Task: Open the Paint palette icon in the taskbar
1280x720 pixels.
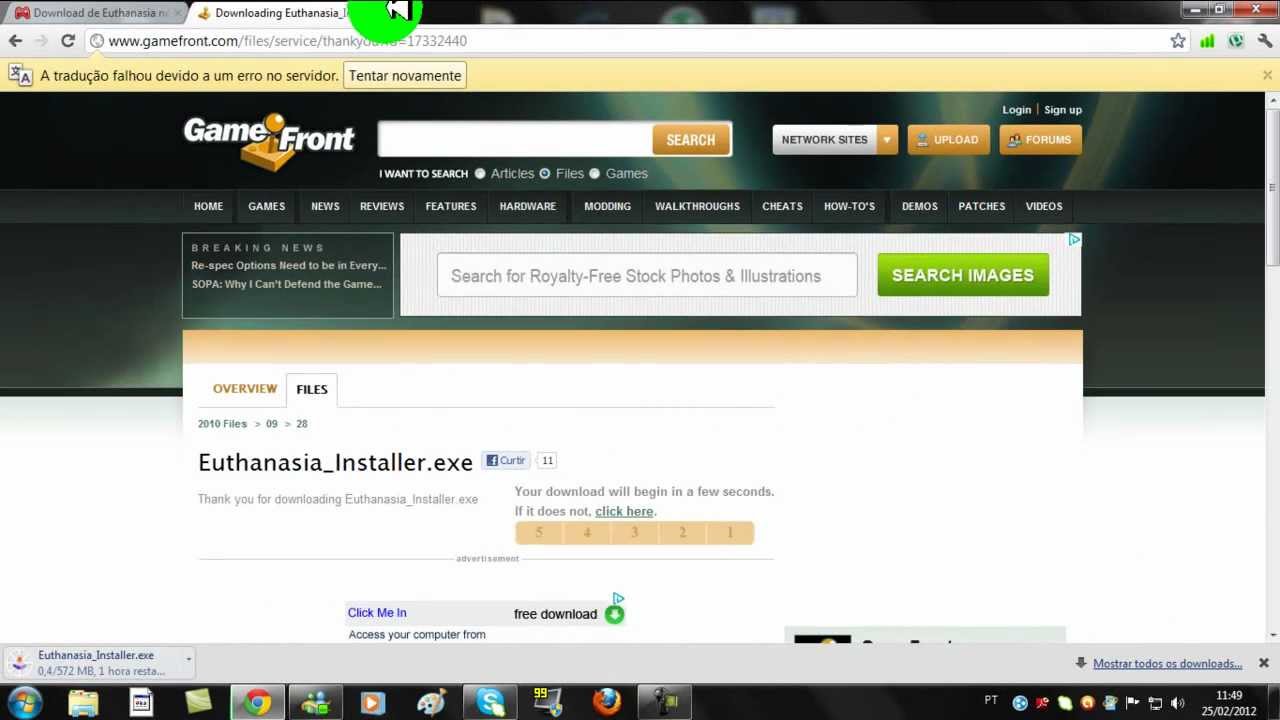Action: [431, 702]
